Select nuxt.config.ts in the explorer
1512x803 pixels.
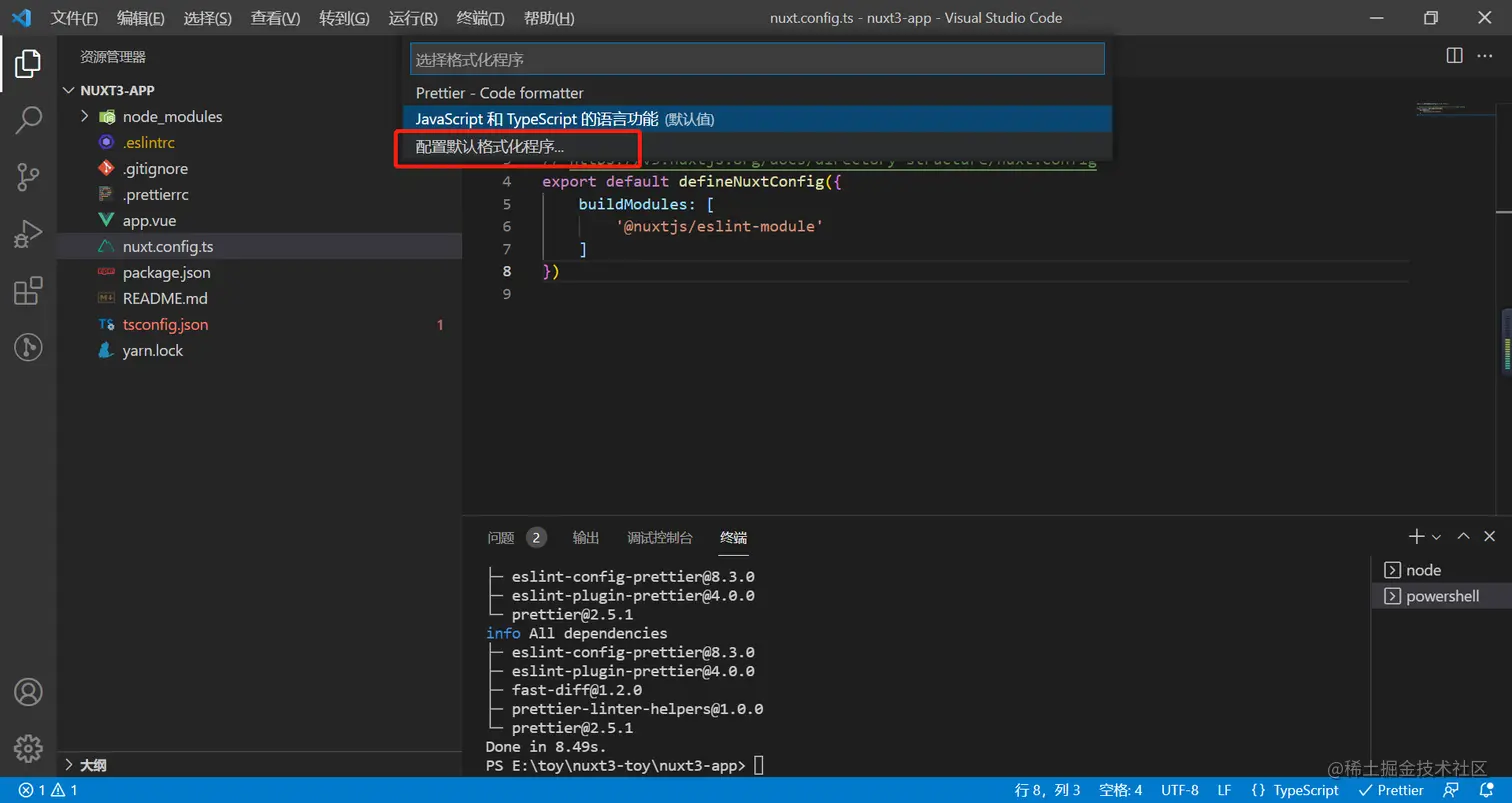(x=259, y=247)
